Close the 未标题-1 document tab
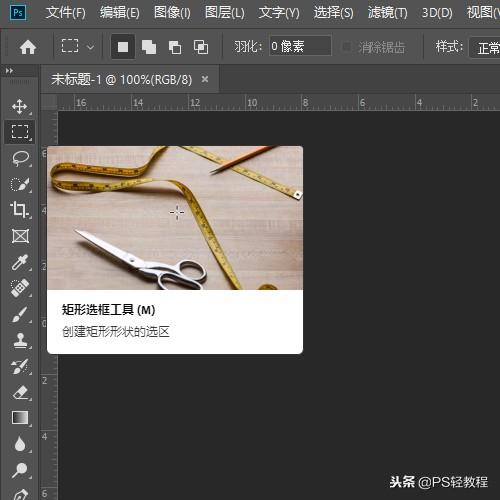The height and width of the screenshot is (500, 500). 205,79
